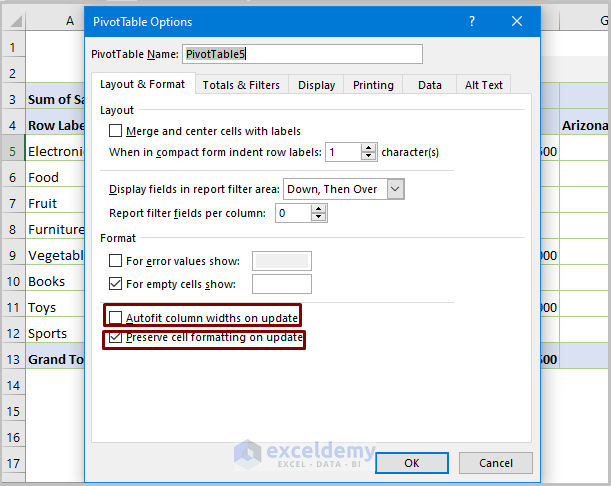
Task: Switch to the Totals & Filters tab
Action: click(x=241, y=85)
